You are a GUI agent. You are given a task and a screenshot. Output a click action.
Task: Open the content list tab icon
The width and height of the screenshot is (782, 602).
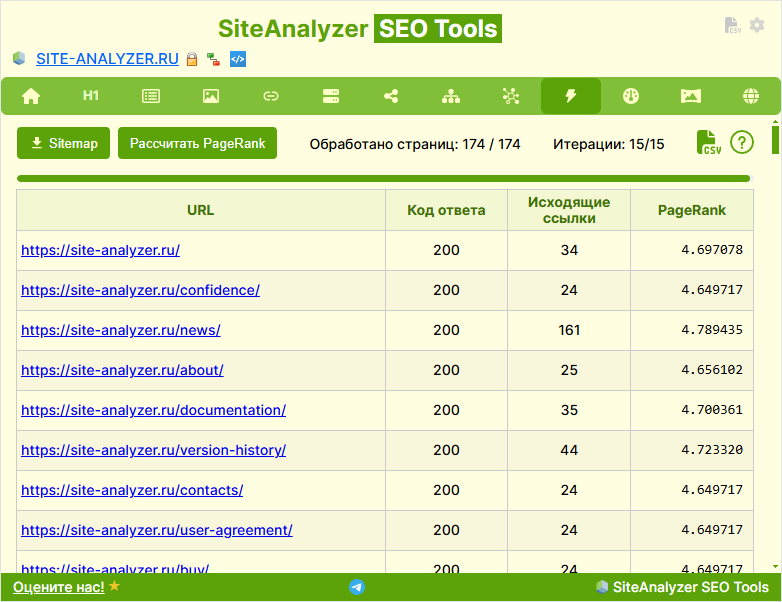151,96
